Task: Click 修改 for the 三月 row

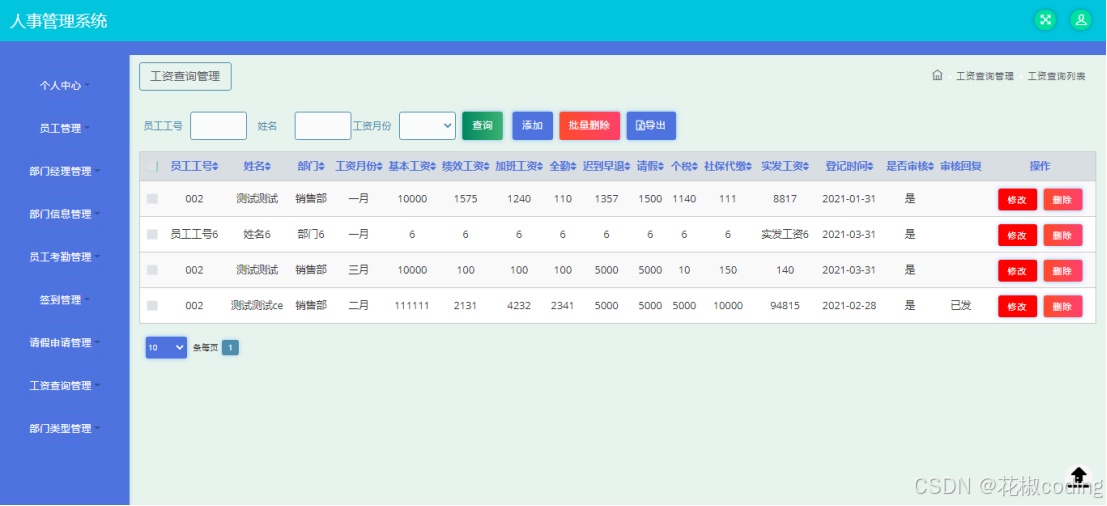Action: coord(1017,270)
